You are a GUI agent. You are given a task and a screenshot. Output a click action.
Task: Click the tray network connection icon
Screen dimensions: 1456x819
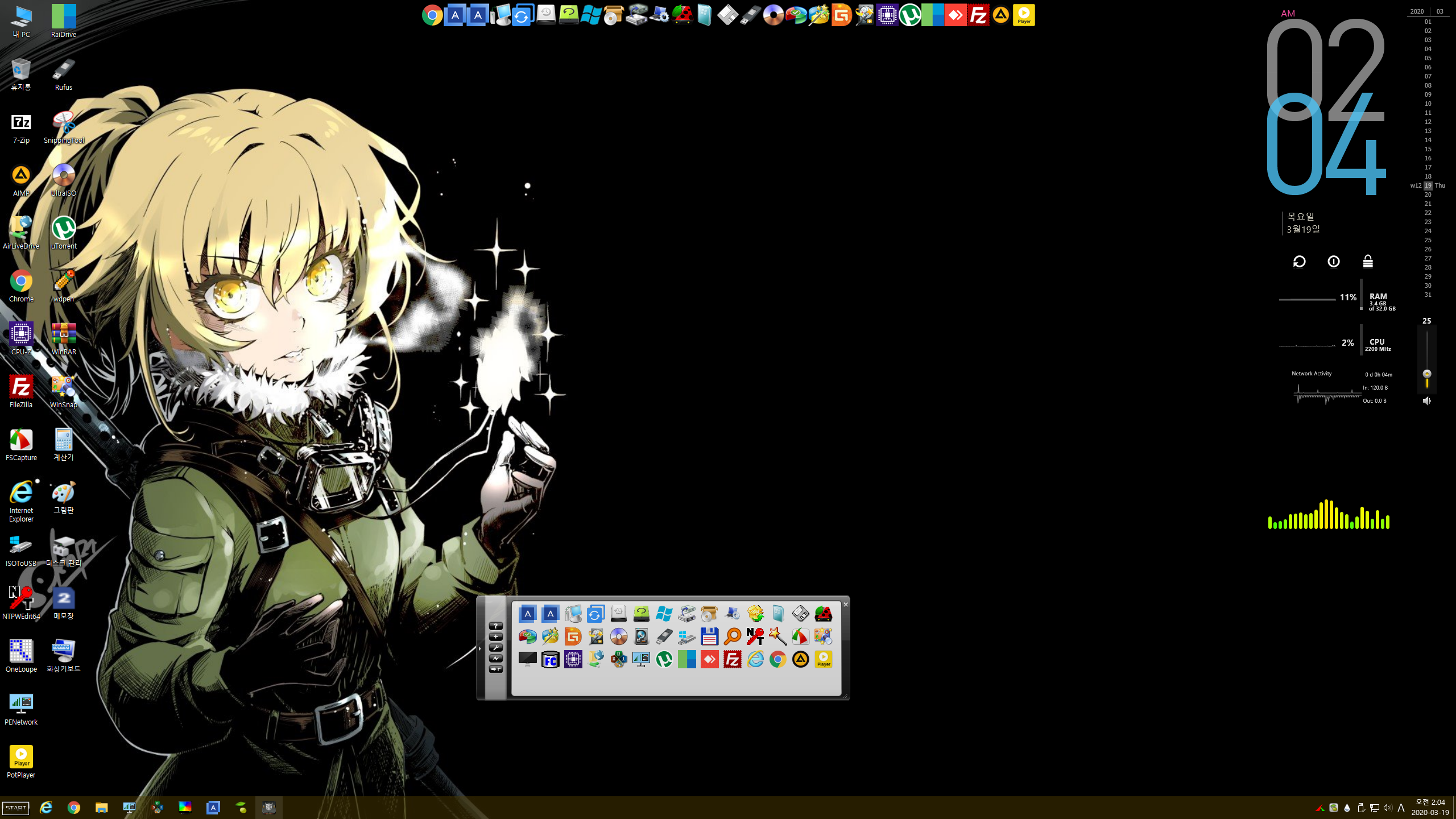coord(1374,808)
